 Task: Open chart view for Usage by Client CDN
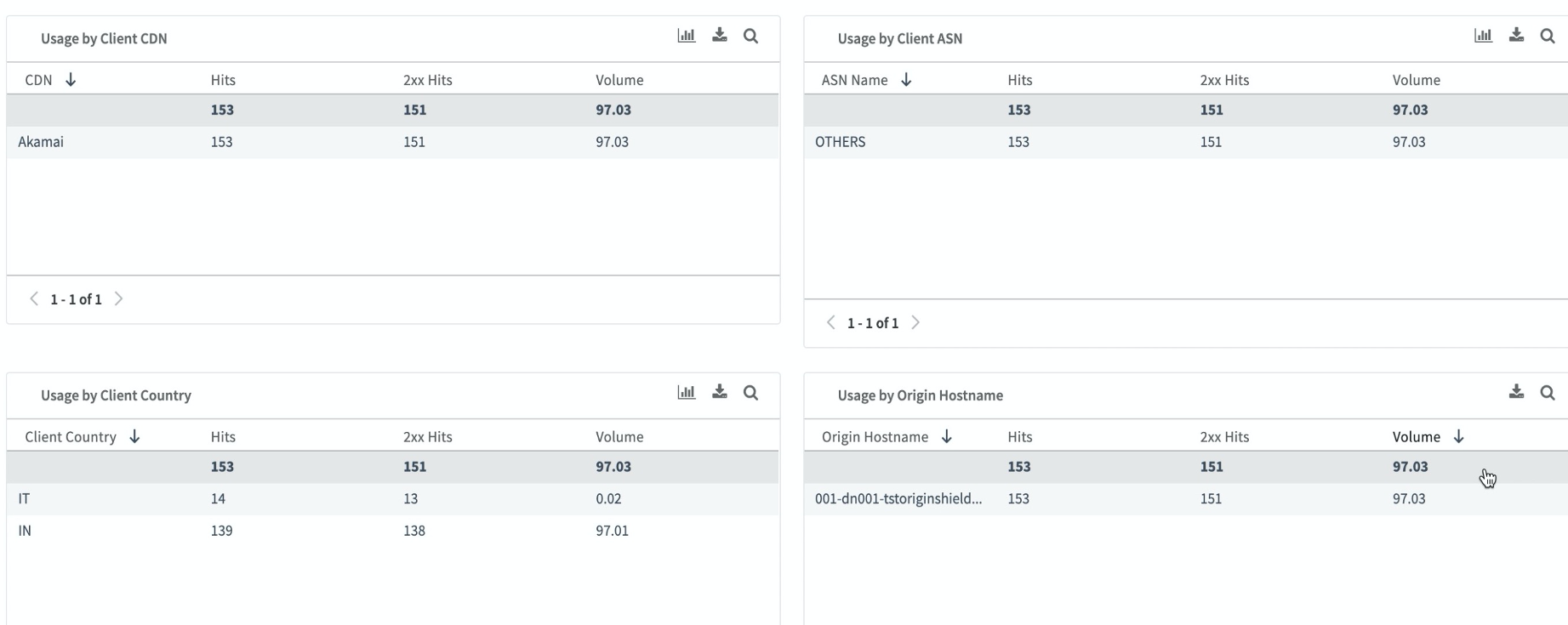pos(686,36)
